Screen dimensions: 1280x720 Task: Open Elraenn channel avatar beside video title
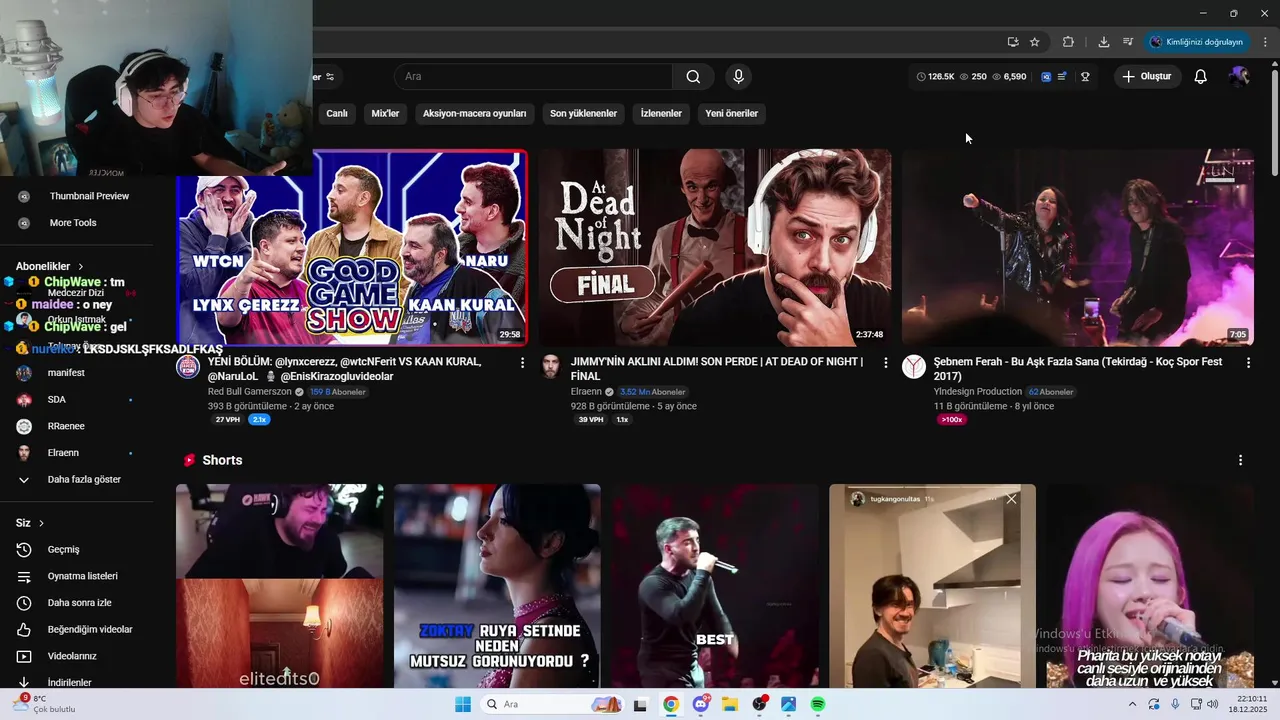(551, 366)
